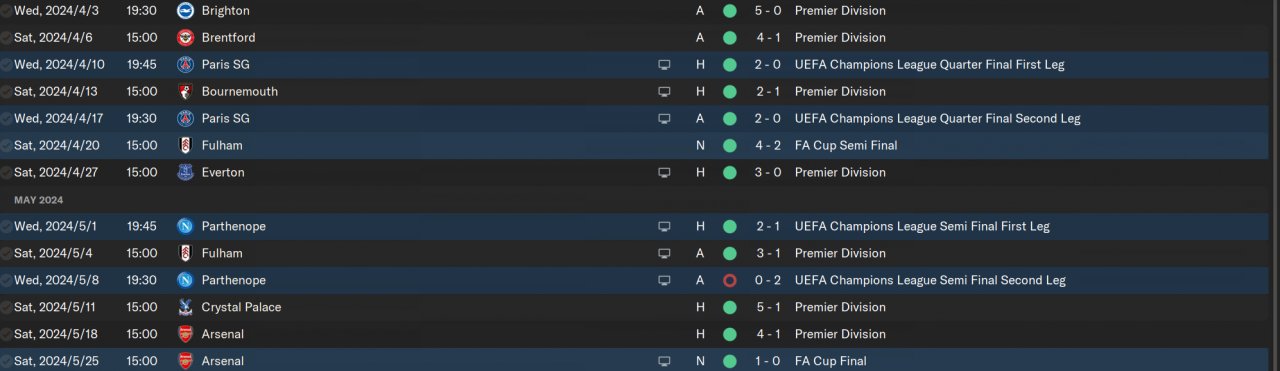Click the Crystal Palace club badge
1280x371 pixels.
click(185, 307)
